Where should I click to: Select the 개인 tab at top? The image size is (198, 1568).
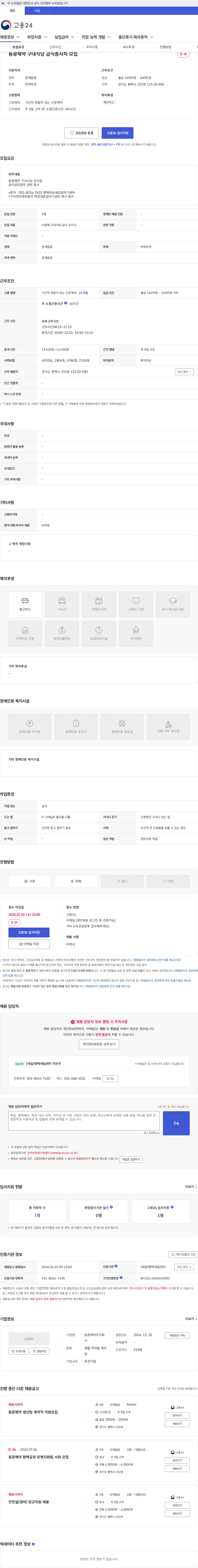12,10
